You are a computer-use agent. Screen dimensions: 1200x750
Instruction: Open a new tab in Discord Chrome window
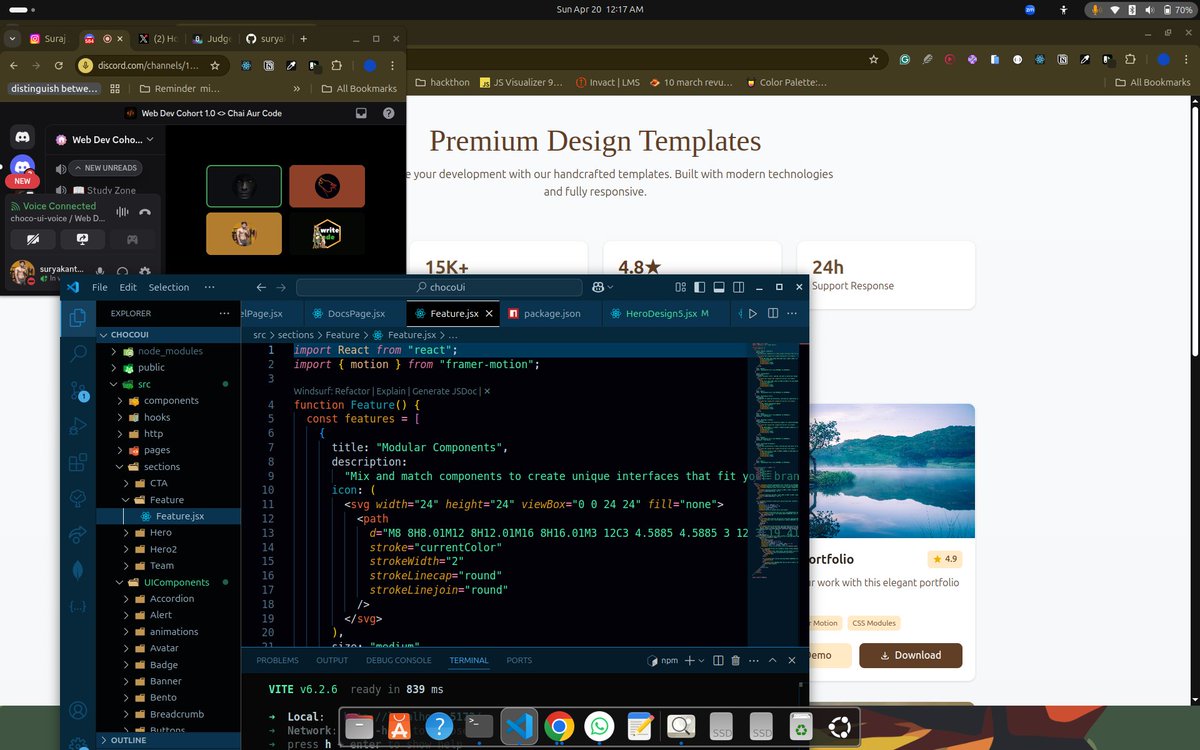(x=304, y=38)
